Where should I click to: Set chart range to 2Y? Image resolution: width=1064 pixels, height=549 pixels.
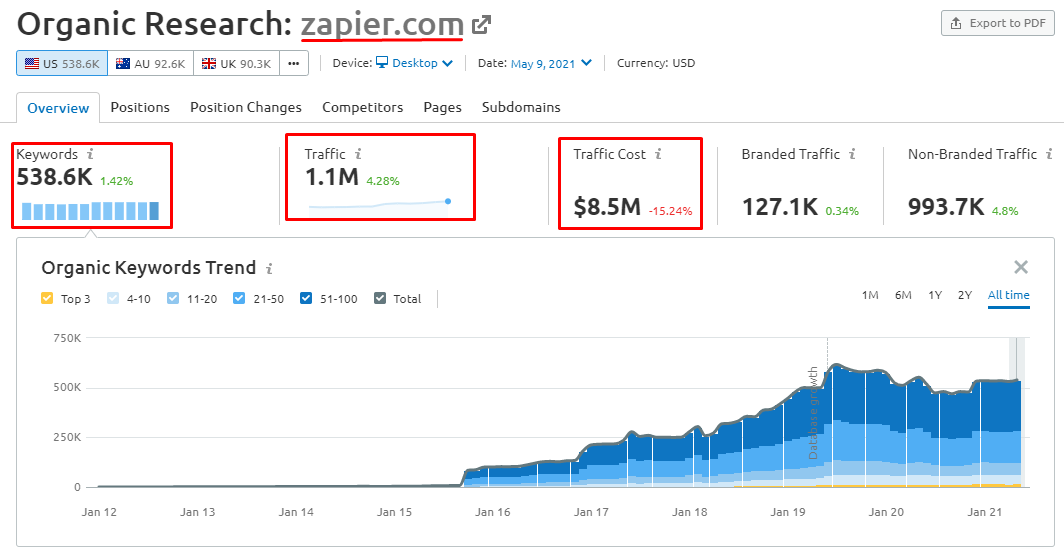point(965,295)
